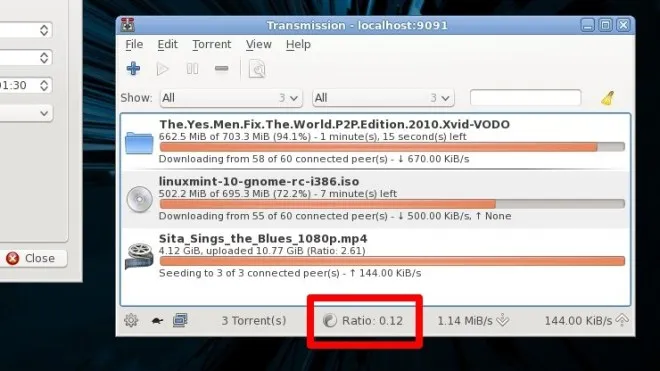Open the Torrent menu
660x371 pixels.
(212, 44)
